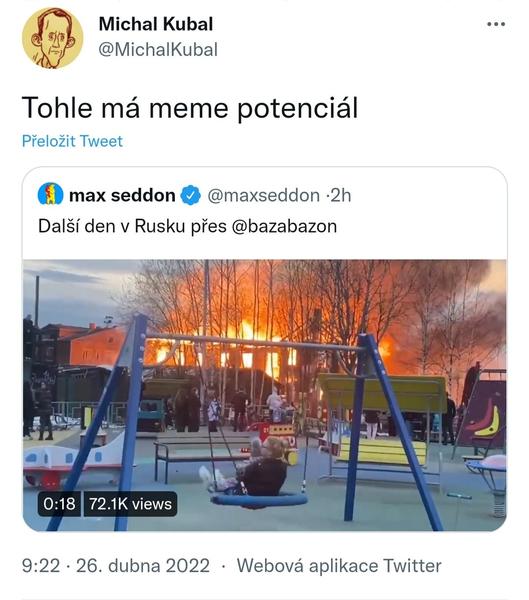Click the text Tohle má meme potenciál
Viewport: 529px width, 600px height.
190,108
